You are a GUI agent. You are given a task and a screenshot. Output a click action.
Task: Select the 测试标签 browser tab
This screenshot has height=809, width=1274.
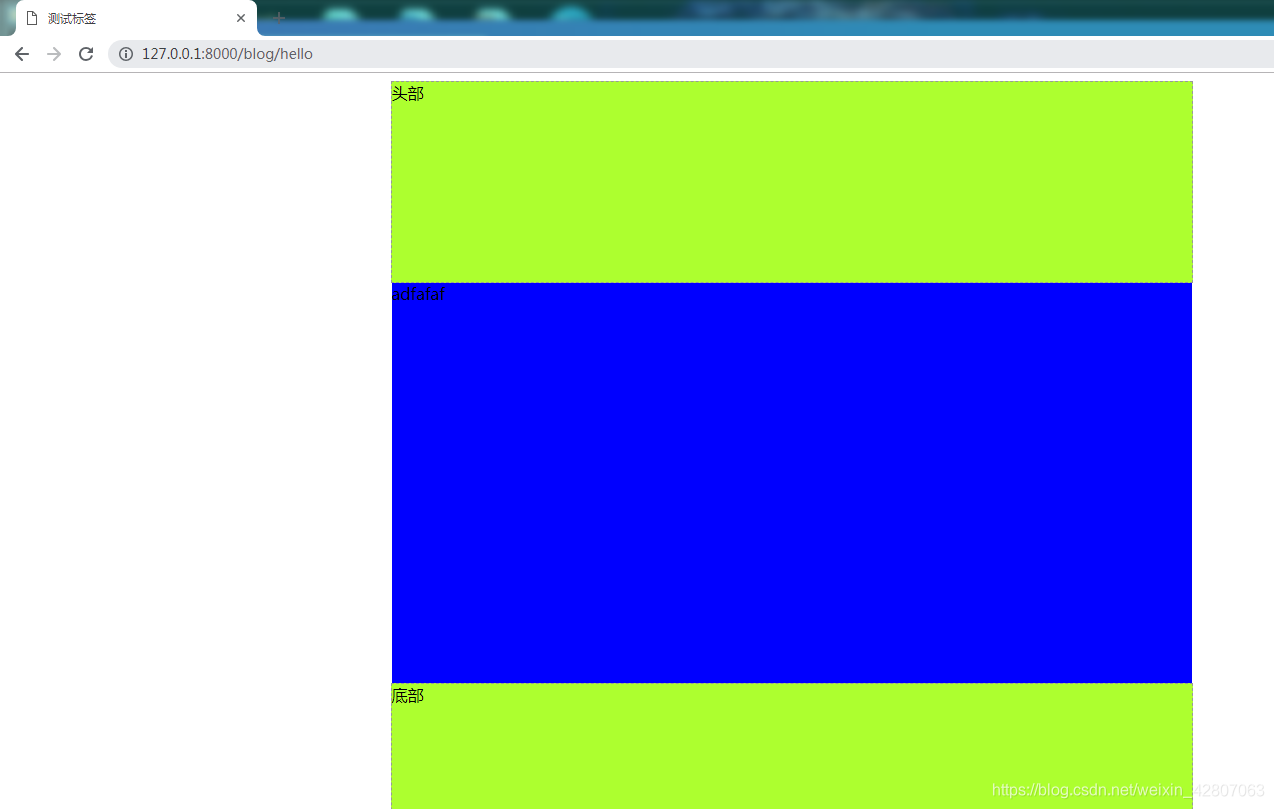137,18
